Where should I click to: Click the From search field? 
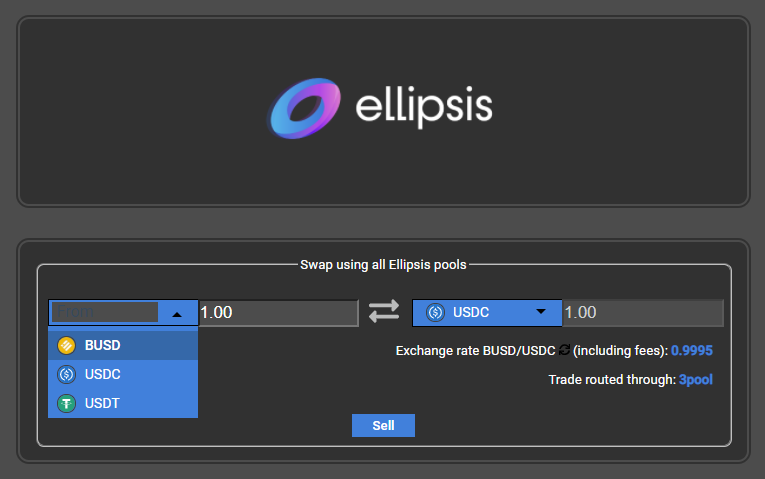tap(105, 312)
